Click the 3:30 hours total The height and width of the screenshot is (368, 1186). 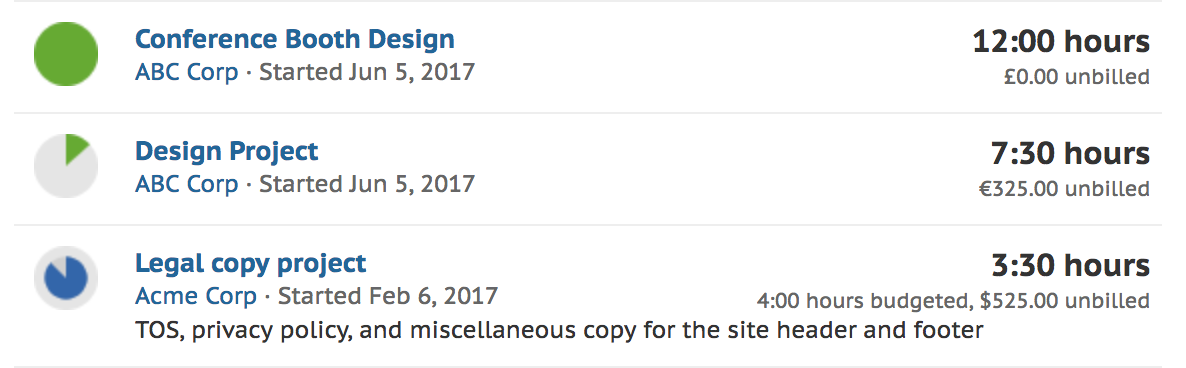coord(1070,265)
